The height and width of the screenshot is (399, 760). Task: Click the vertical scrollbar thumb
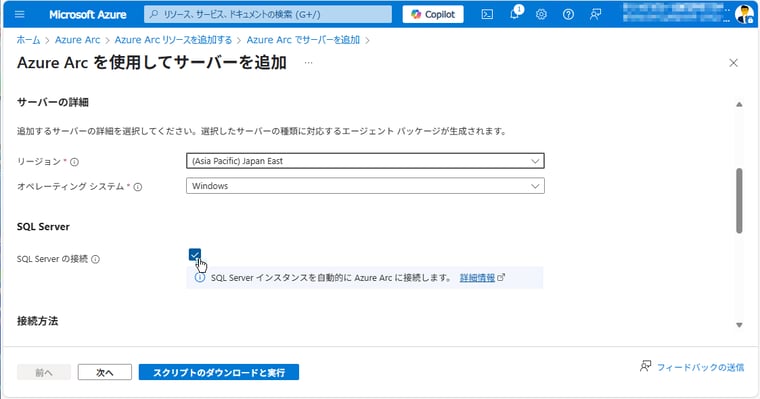coord(739,201)
